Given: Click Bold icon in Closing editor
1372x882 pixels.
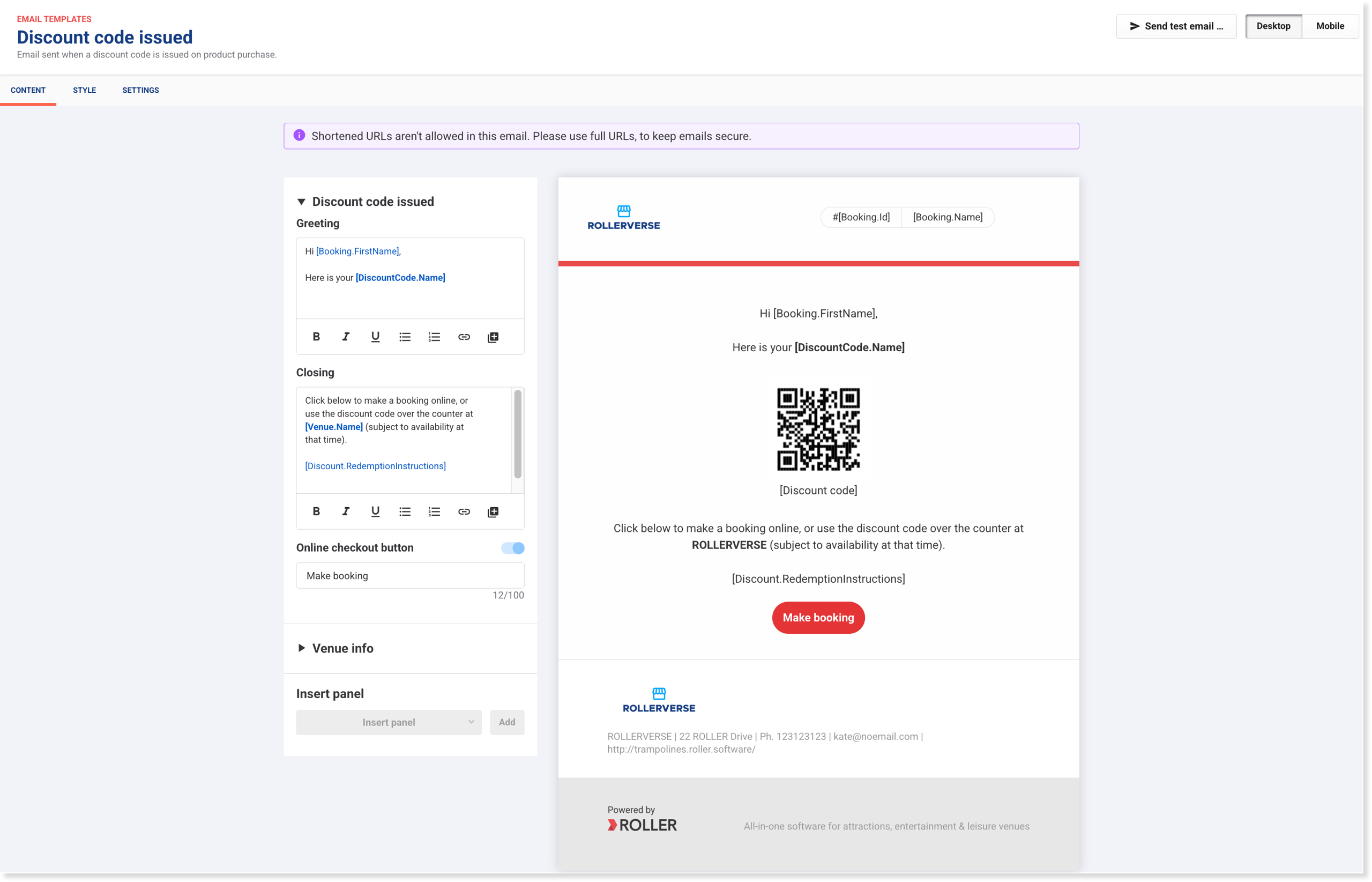Looking at the screenshot, I should [x=316, y=512].
